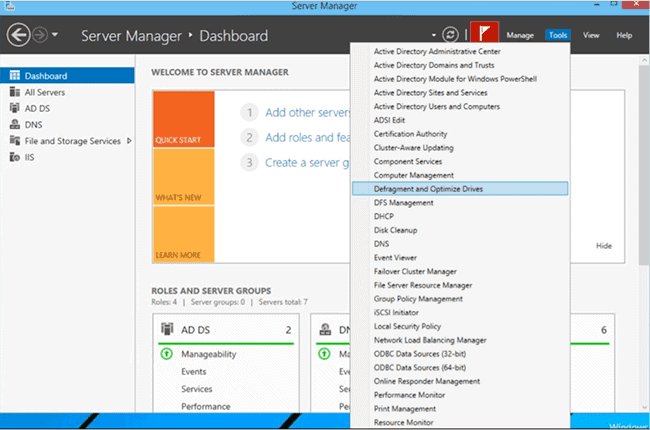The image size is (650, 430).
Task: Open the Learn More tile
Action: [x=184, y=234]
